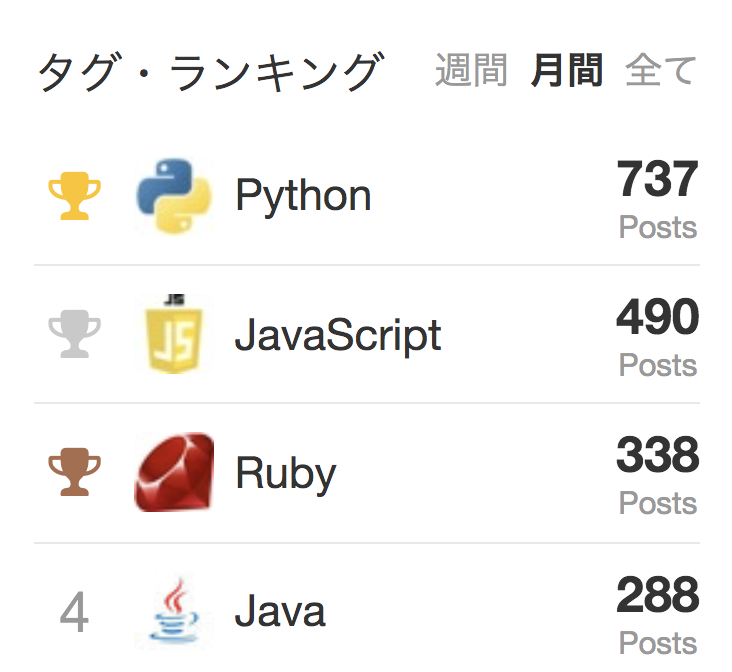Click the bronze trophy icon
The width and height of the screenshot is (732, 672).
(74, 472)
